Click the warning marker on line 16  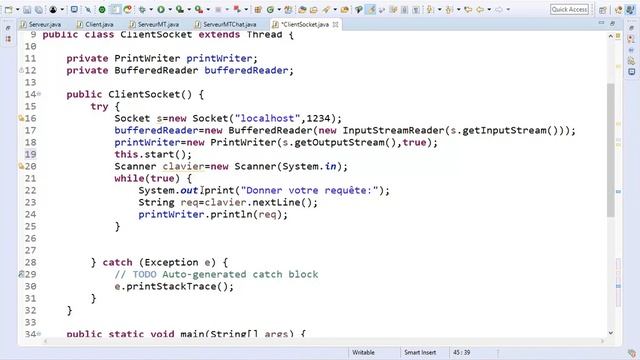click(21, 118)
